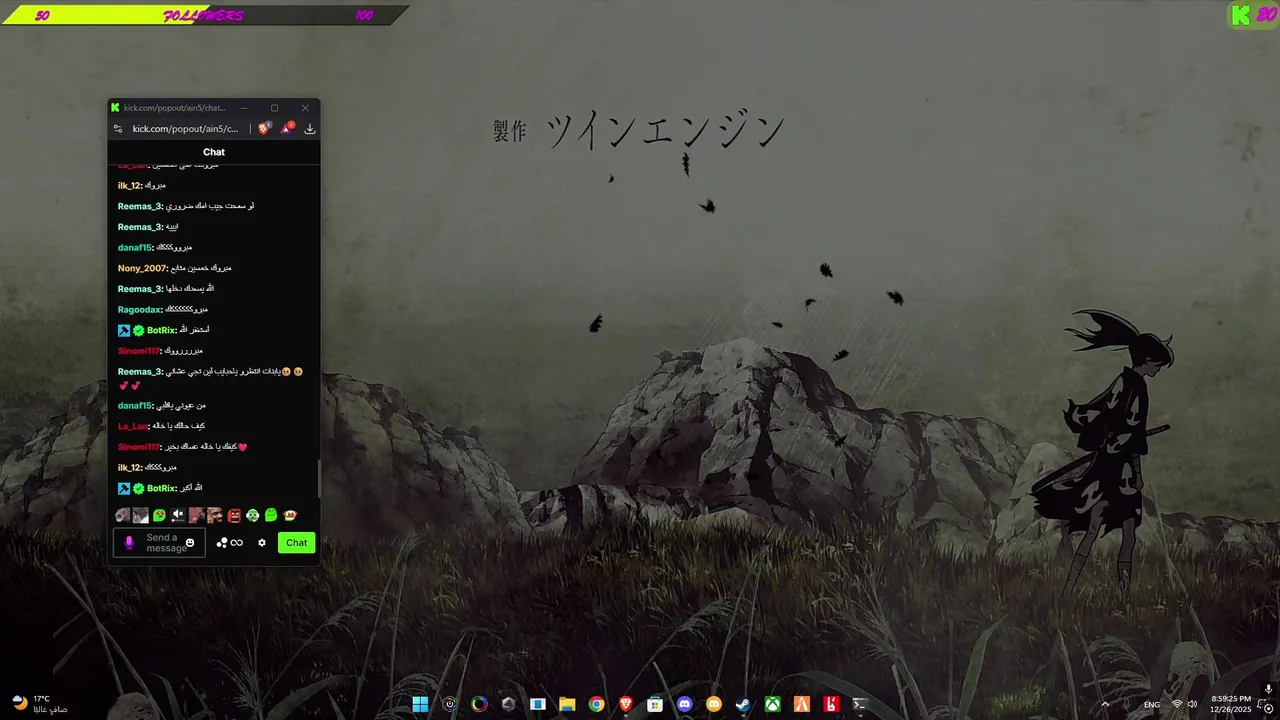Click the Chat header text
The image size is (1280, 720).
pyautogui.click(x=214, y=152)
